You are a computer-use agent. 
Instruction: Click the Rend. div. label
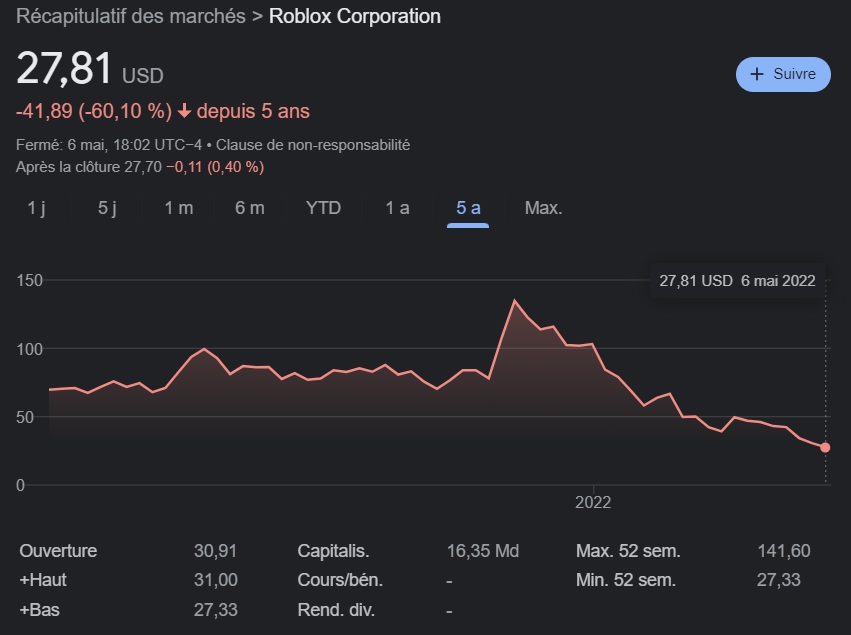click(336, 610)
